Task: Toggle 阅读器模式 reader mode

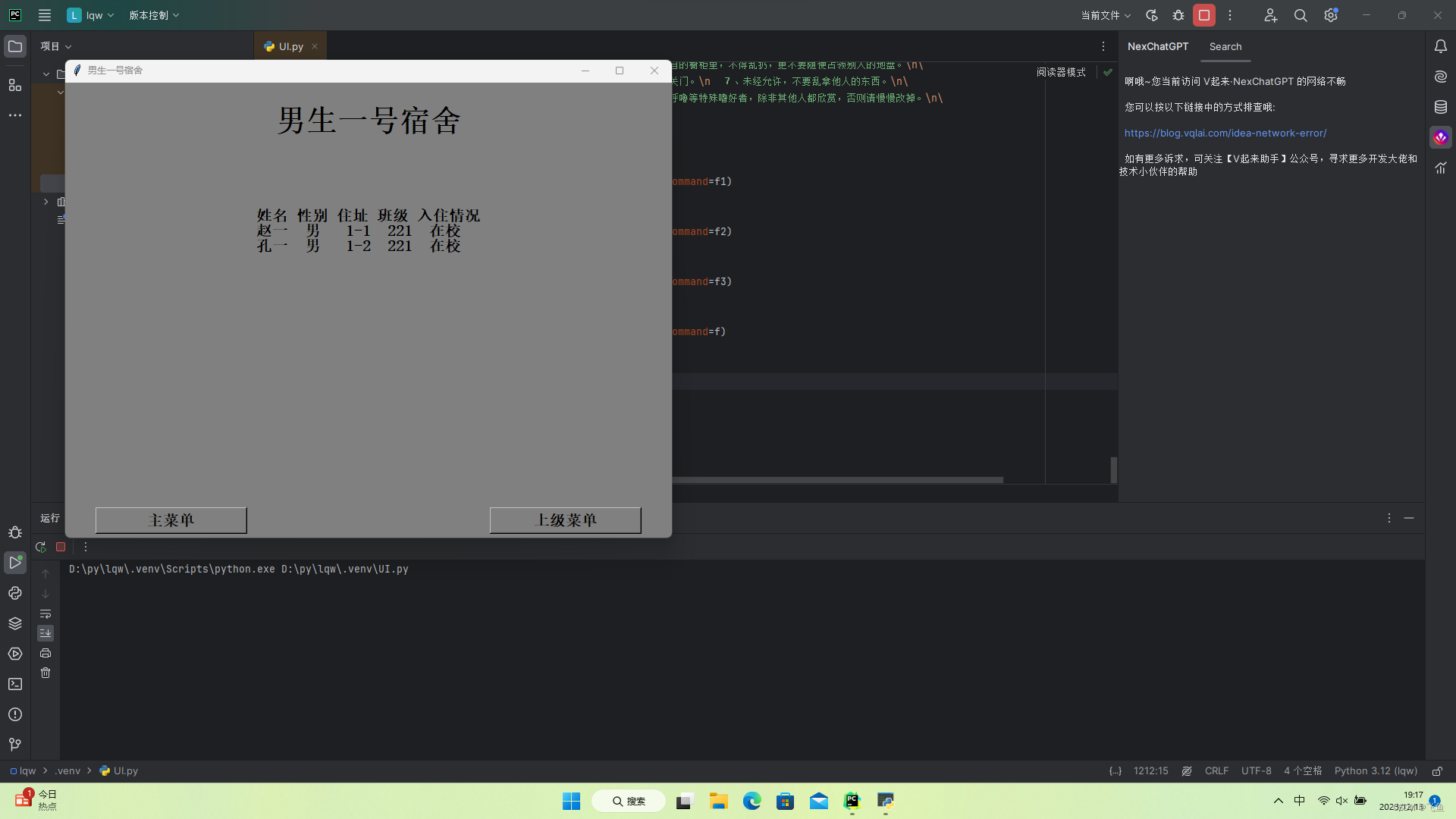Action: pos(1061,72)
